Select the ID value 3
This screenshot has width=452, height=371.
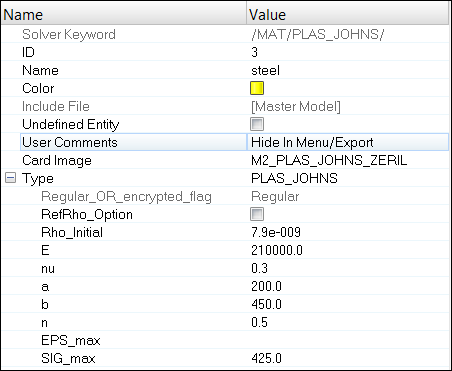pyautogui.click(x=254, y=52)
